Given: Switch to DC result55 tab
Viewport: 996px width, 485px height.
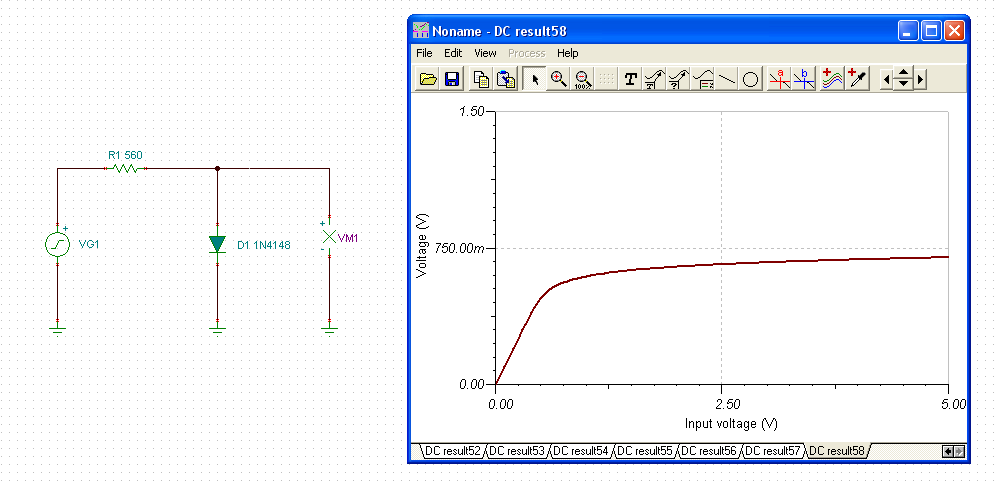Looking at the screenshot, I should point(645,451).
